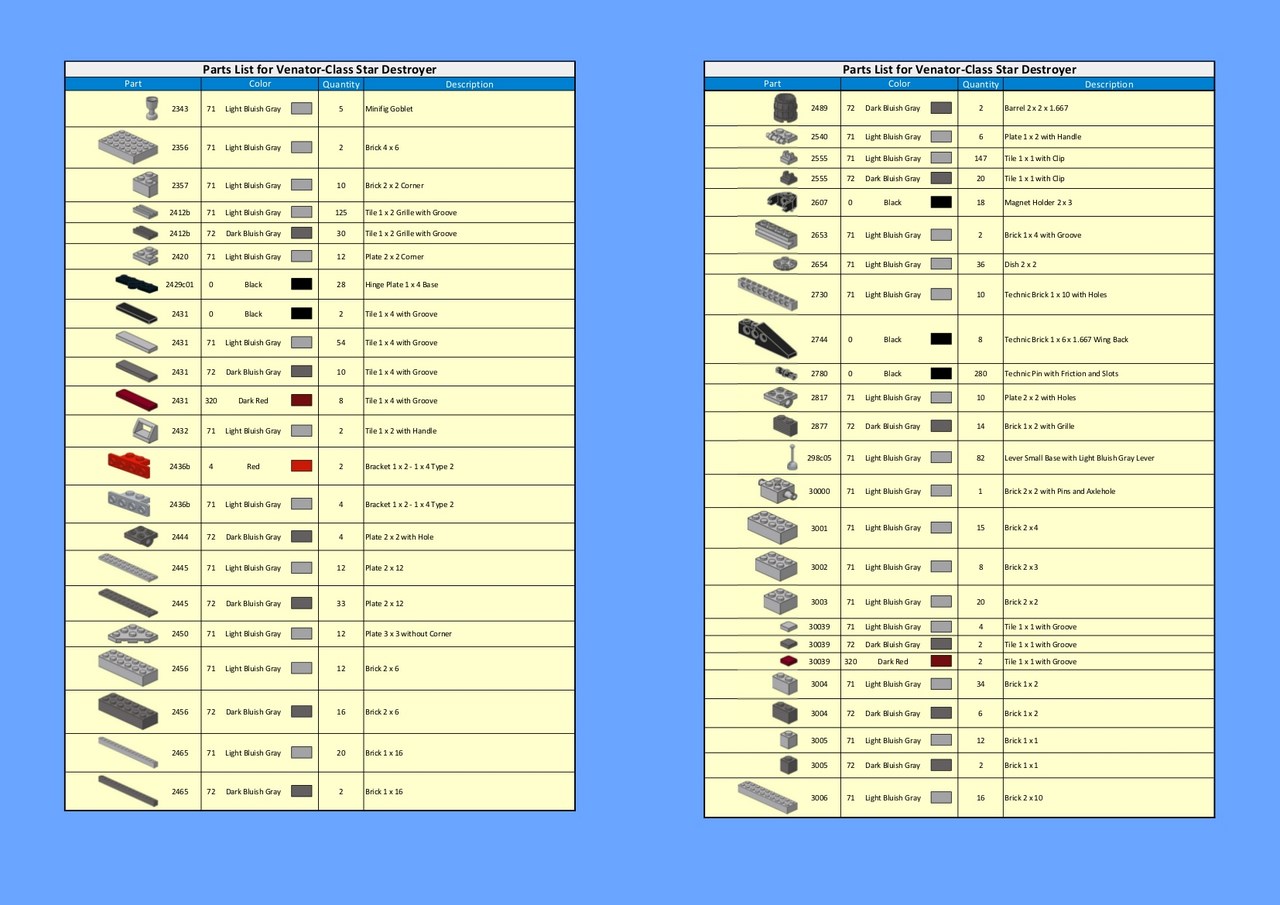Select the Brick 2 x 10 part image
Viewport: 1280px width, 905px height.
point(768,797)
